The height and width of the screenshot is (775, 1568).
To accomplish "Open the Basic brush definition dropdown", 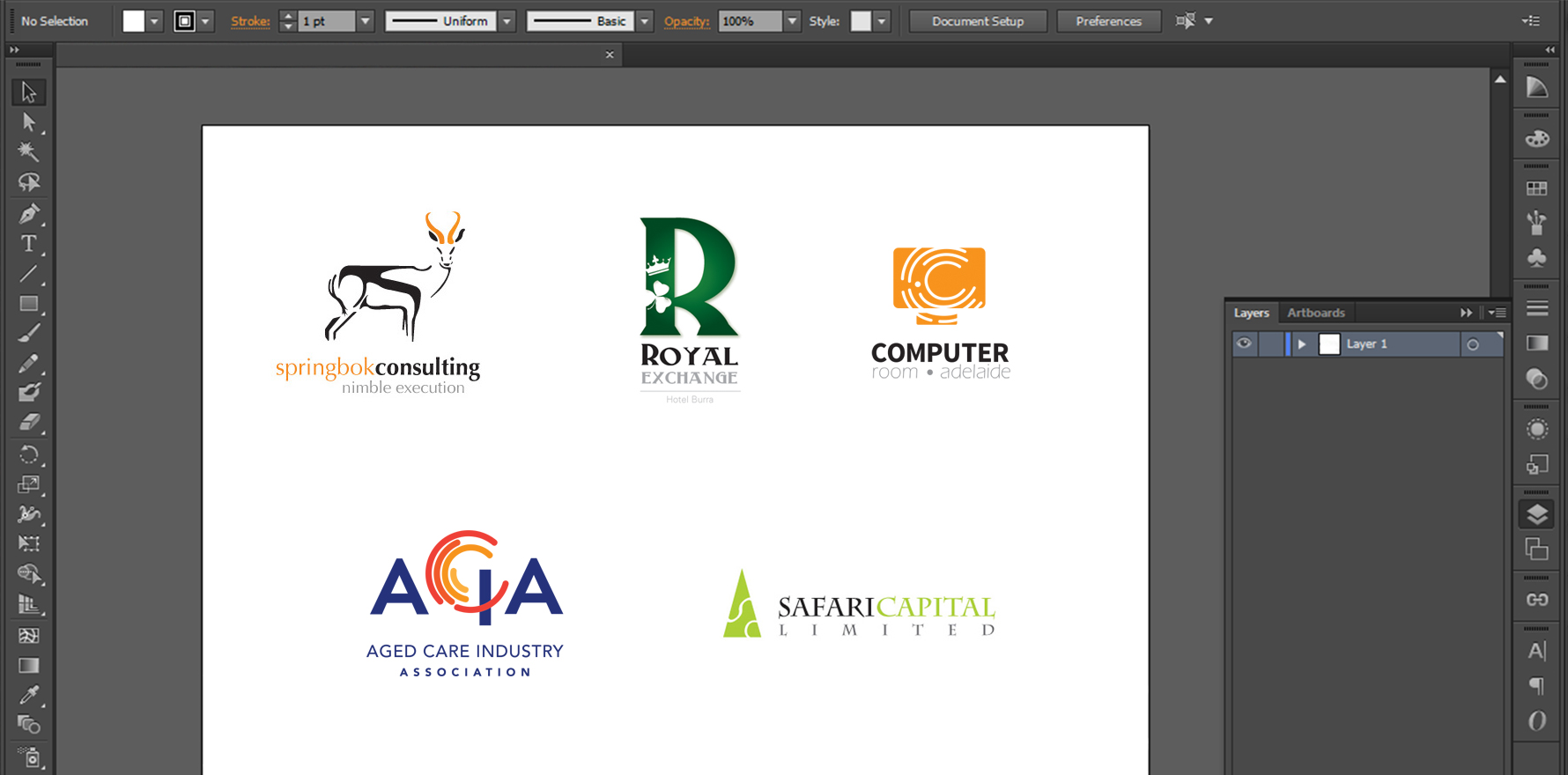I will 645,21.
